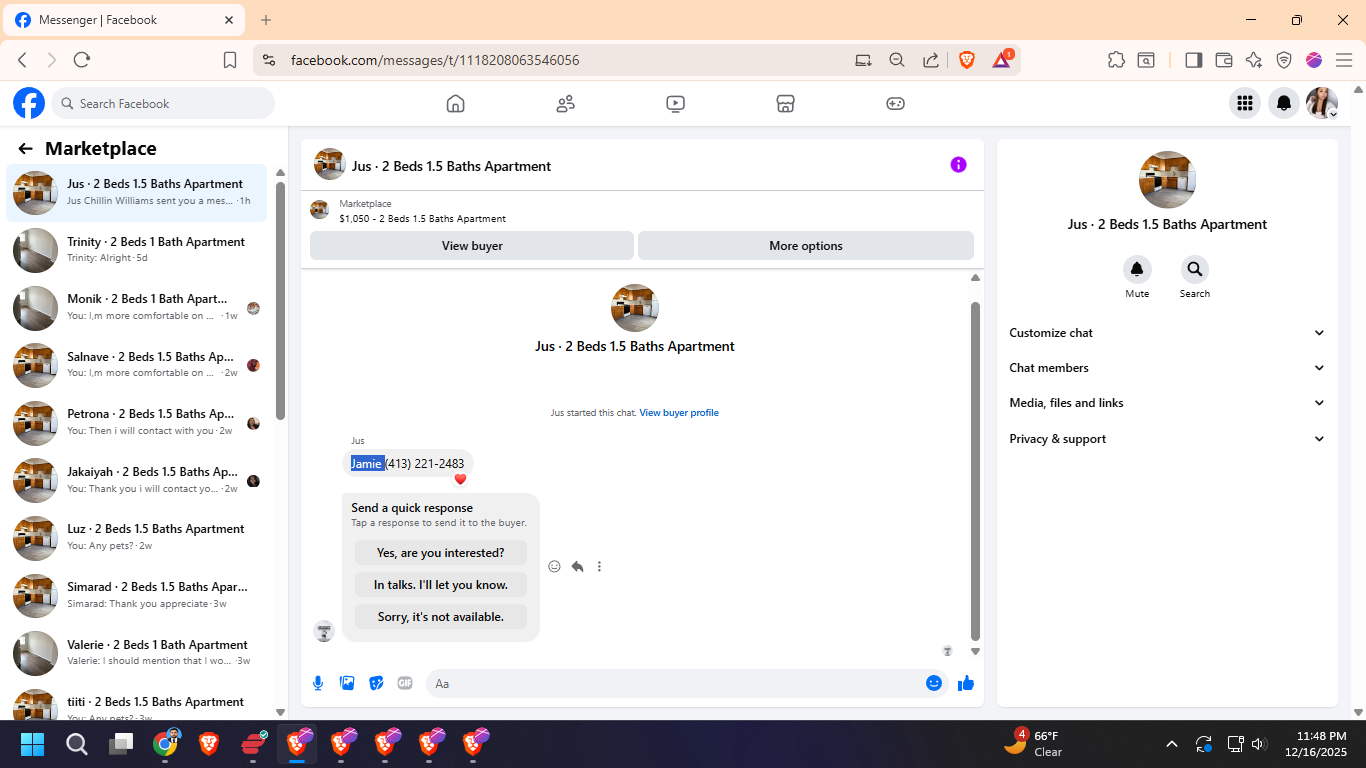Send a voice clip with the microphone icon
The height and width of the screenshot is (768, 1366).
(x=318, y=683)
